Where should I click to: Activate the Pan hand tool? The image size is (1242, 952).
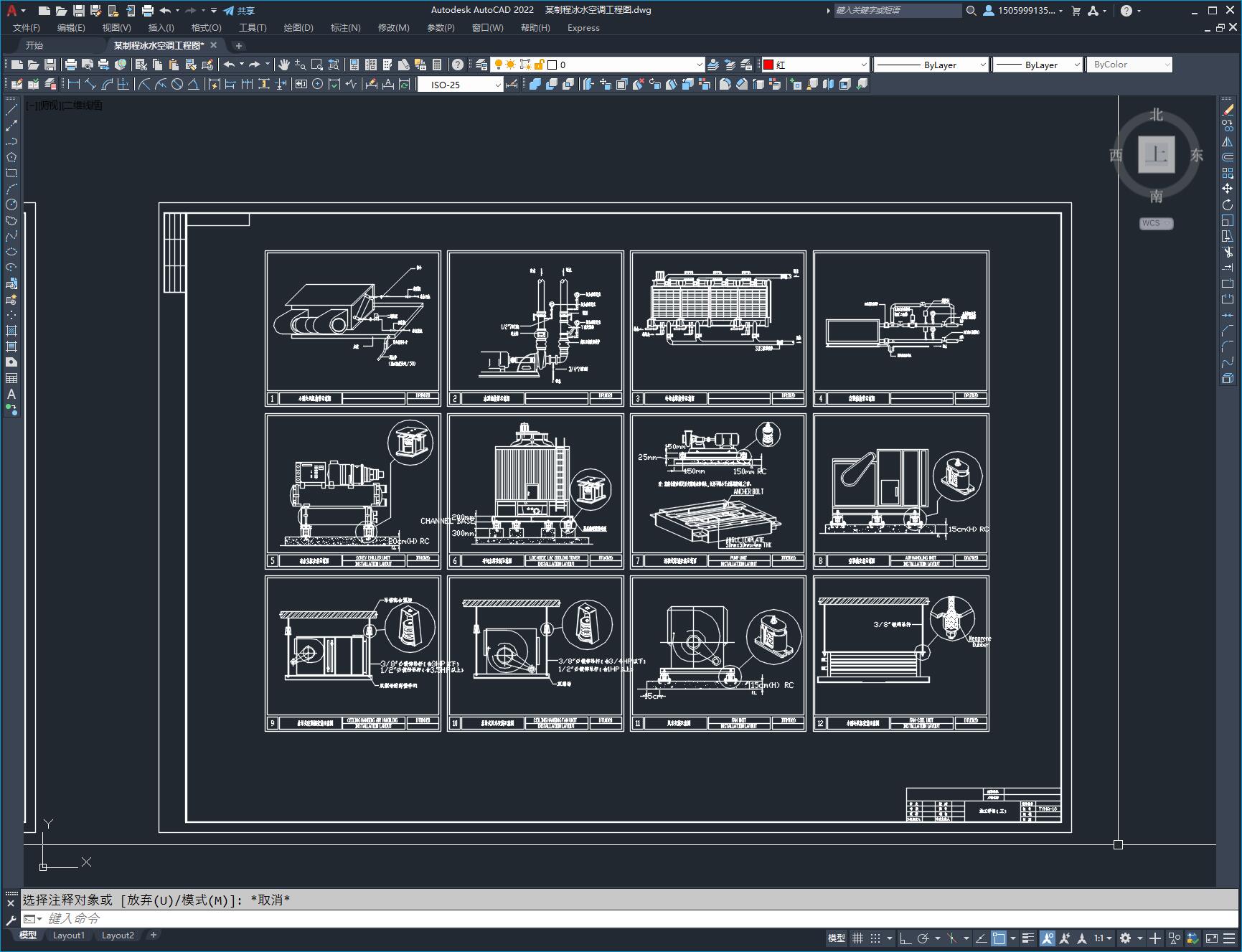point(284,65)
